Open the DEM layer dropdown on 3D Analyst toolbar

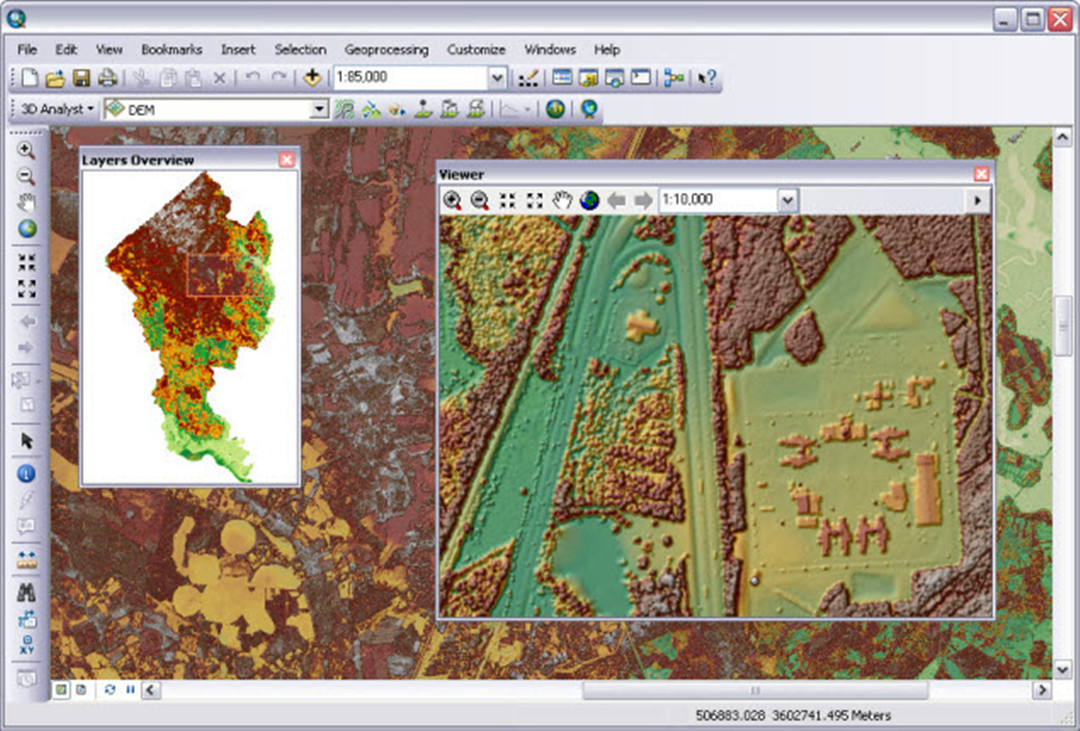318,109
